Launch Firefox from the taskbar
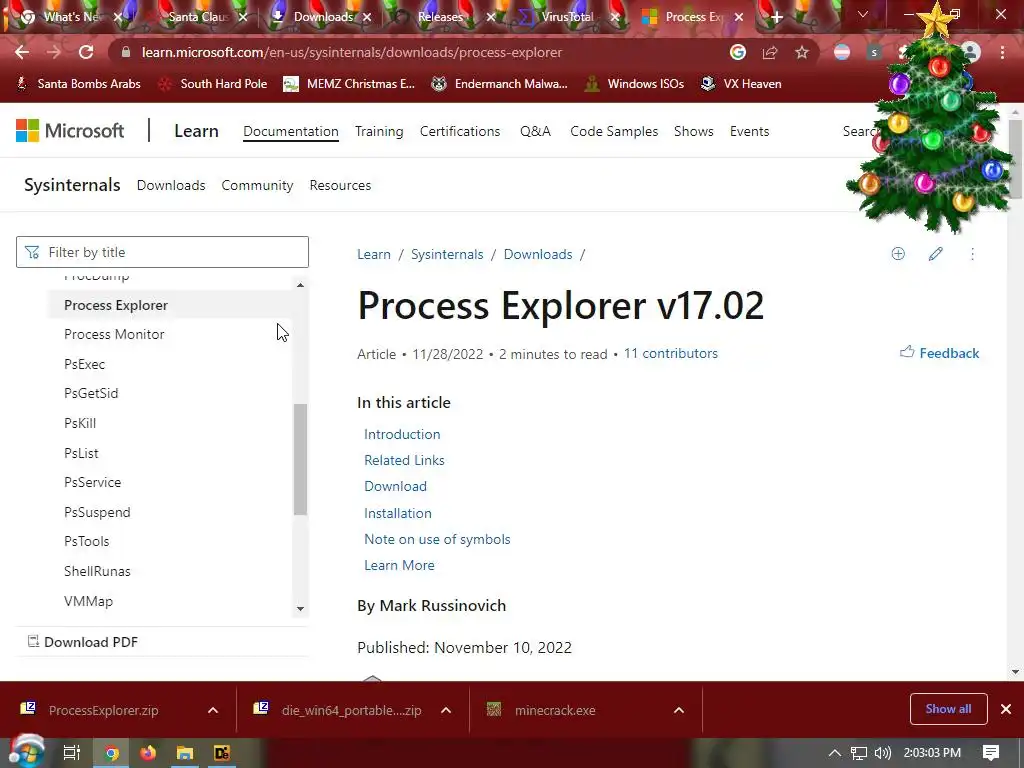Image resolution: width=1024 pixels, height=768 pixels. [x=148, y=753]
